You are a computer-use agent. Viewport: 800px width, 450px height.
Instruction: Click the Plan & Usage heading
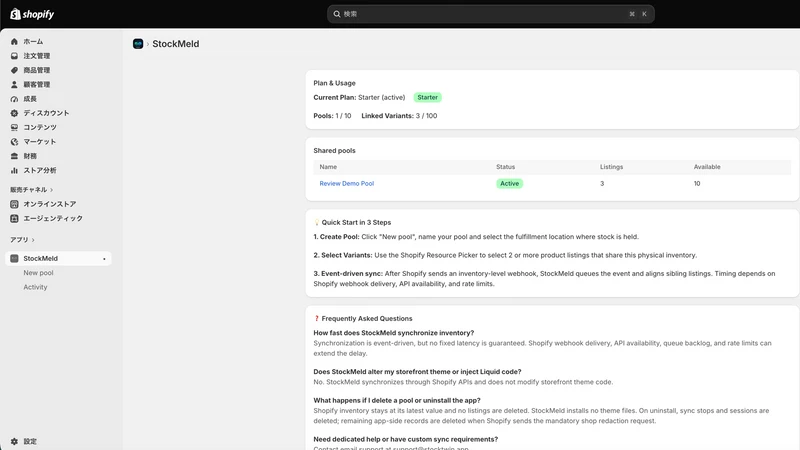[x=334, y=83]
